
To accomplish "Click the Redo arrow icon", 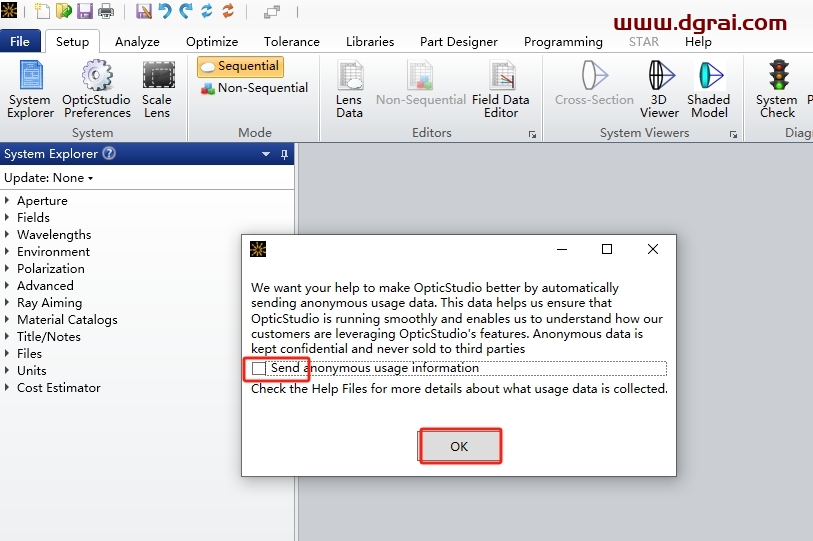I will point(186,11).
